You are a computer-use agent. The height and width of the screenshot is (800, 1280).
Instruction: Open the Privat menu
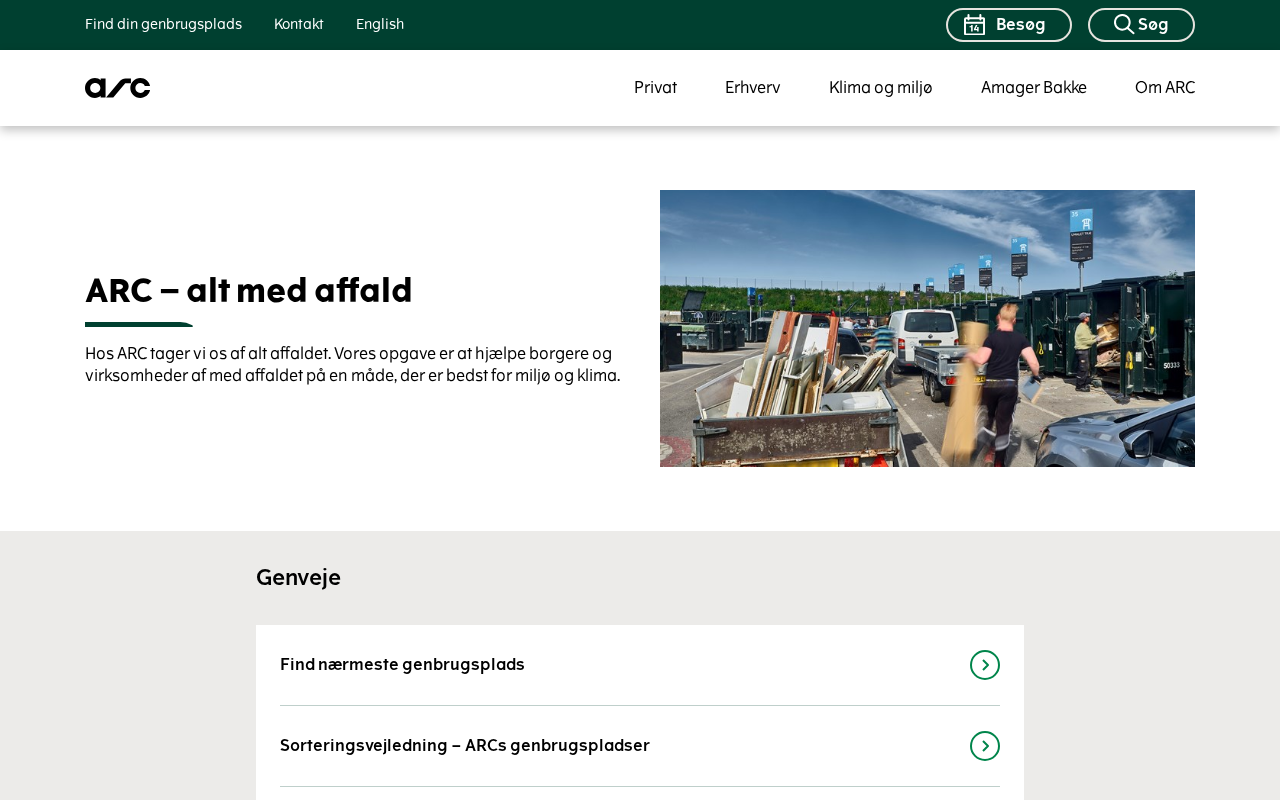point(655,88)
